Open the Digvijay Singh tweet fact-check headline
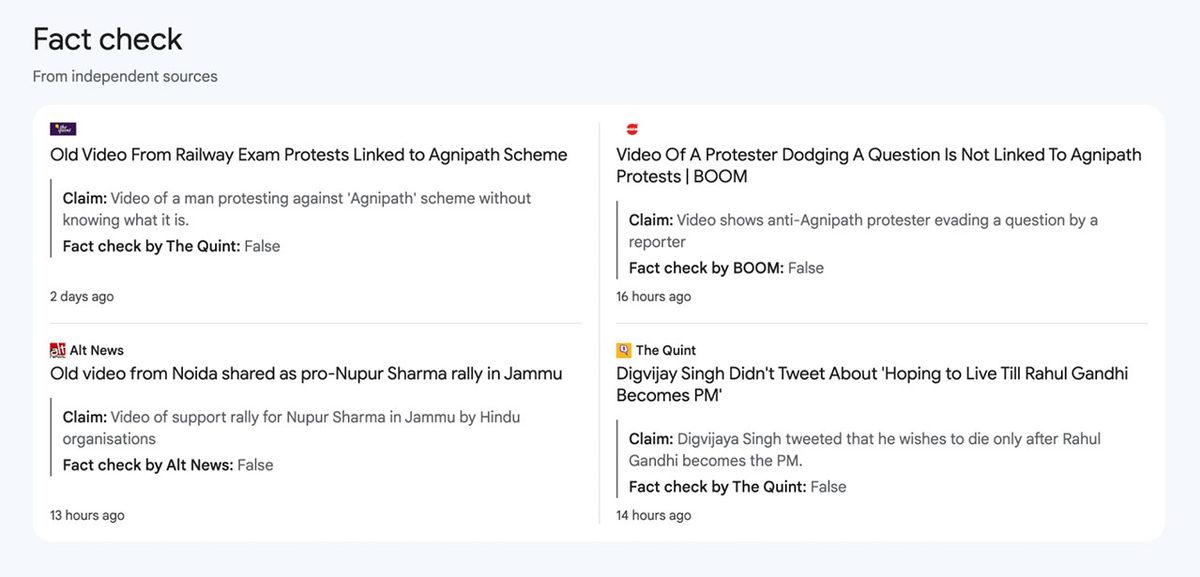The height and width of the screenshot is (577, 1200). click(x=871, y=384)
